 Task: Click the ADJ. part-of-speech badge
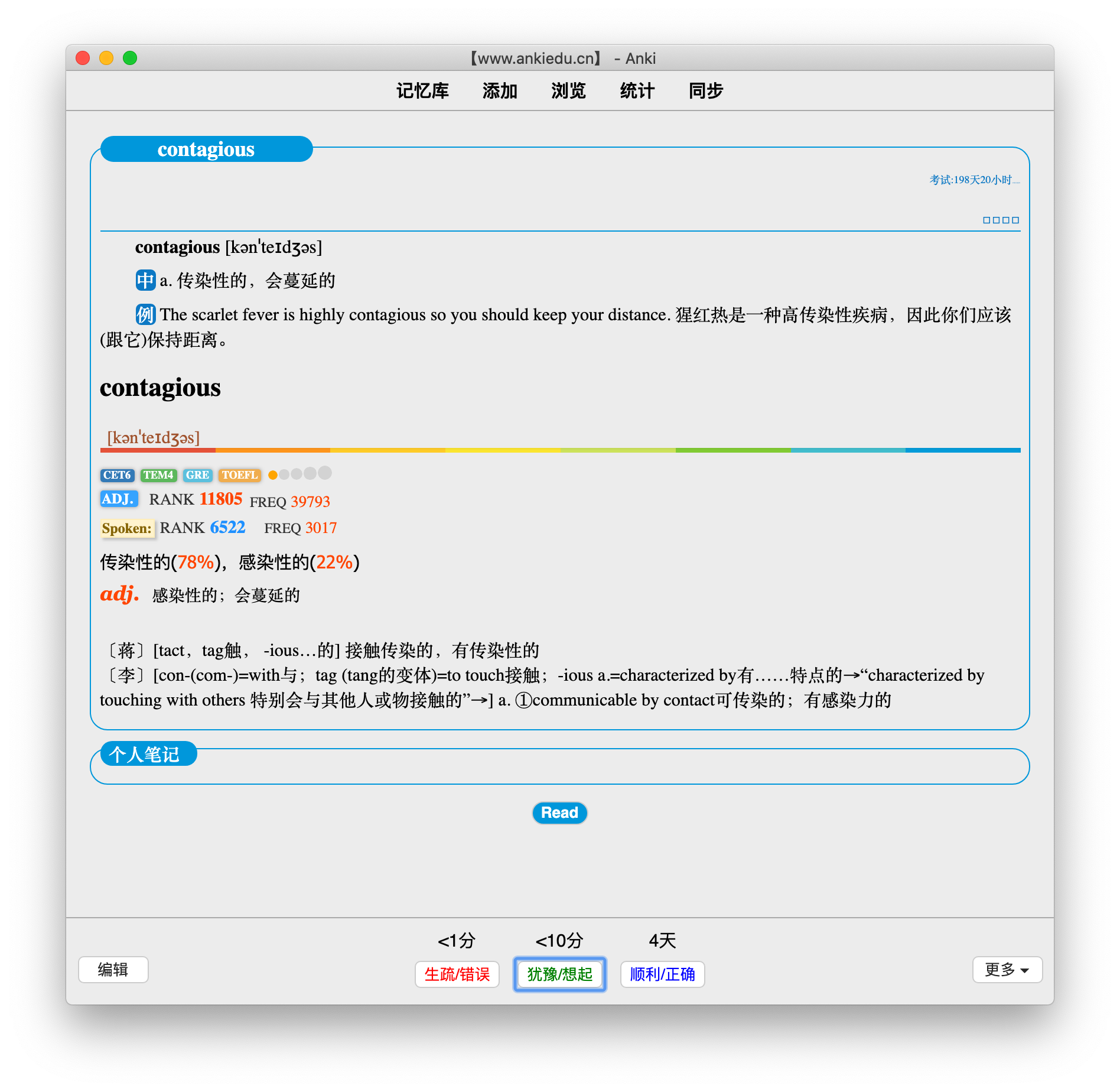(119, 499)
